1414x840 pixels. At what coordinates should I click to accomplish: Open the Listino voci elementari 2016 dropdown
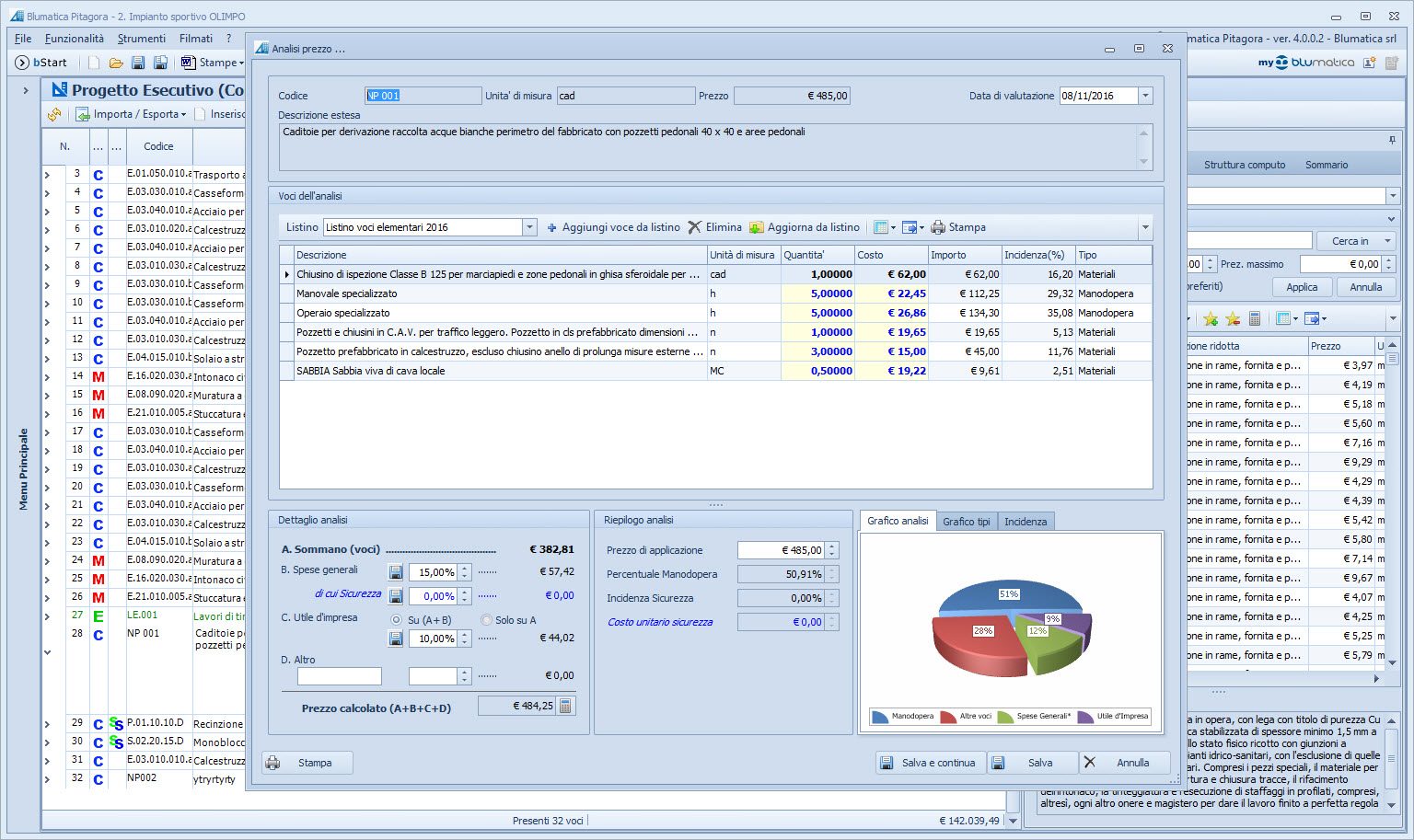(529, 227)
